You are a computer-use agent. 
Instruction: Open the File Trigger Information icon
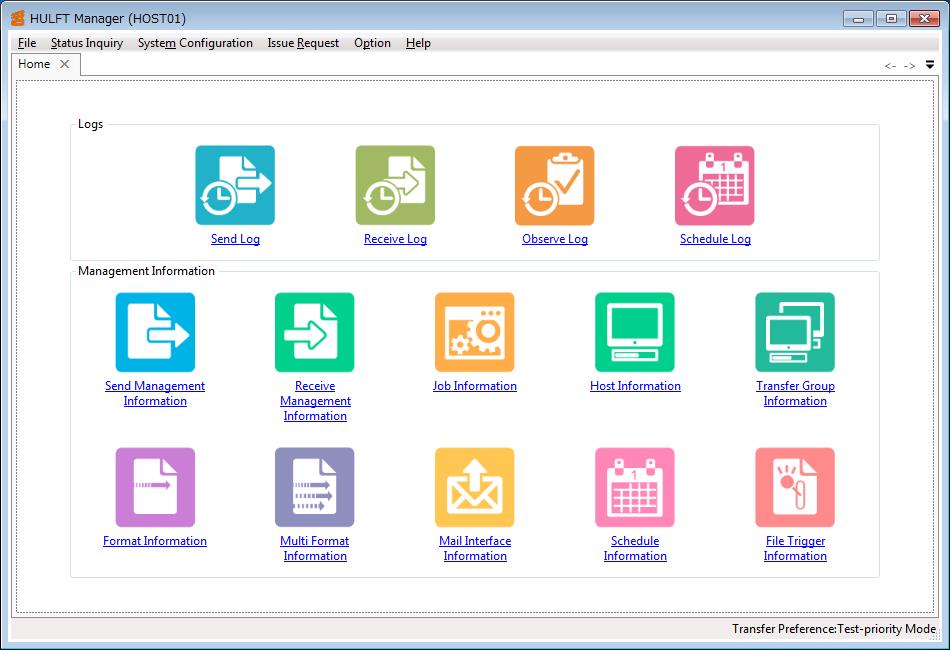[x=795, y=487]
